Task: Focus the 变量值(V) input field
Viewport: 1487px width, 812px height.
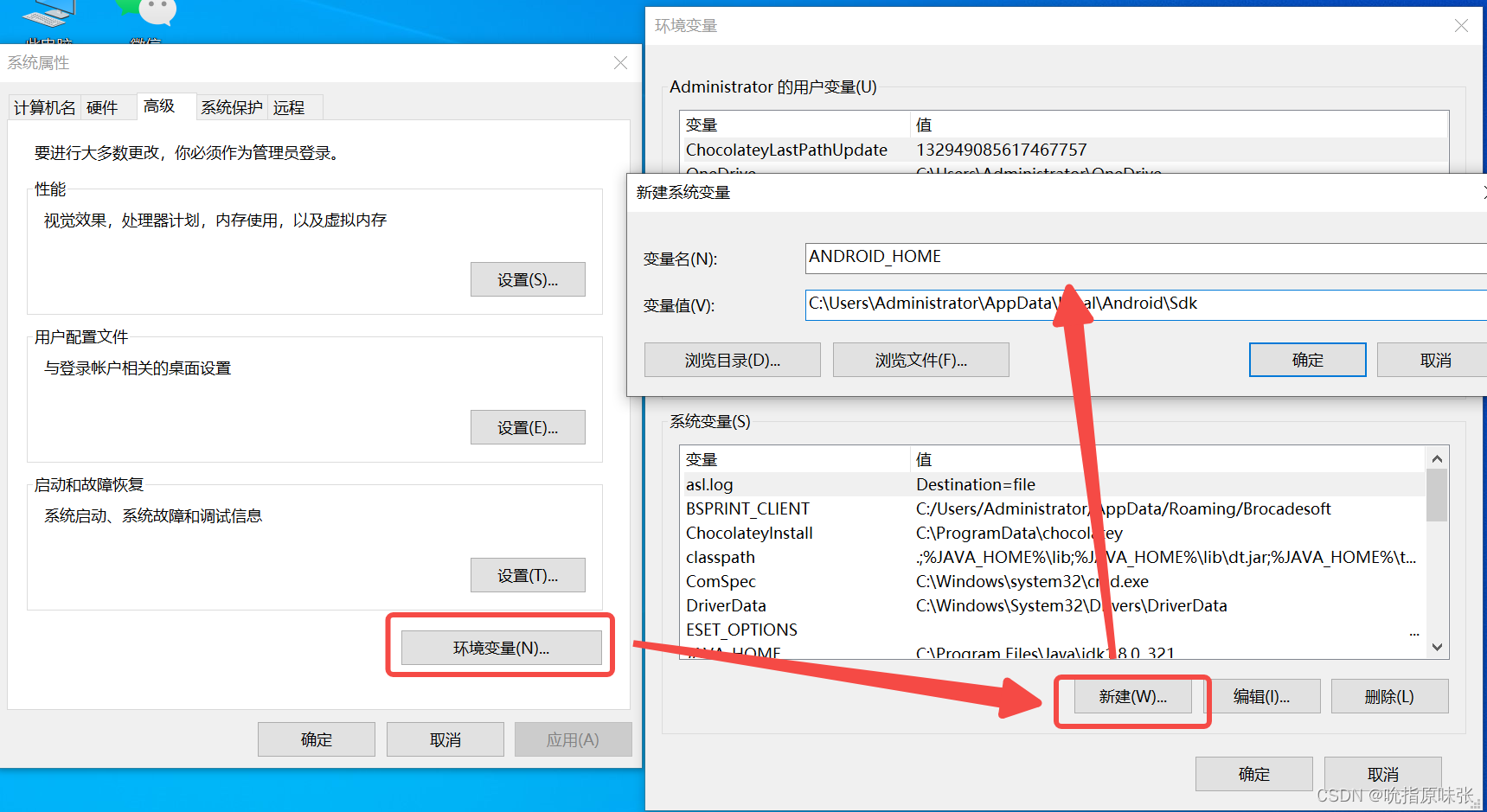Action: [1146, 304]
